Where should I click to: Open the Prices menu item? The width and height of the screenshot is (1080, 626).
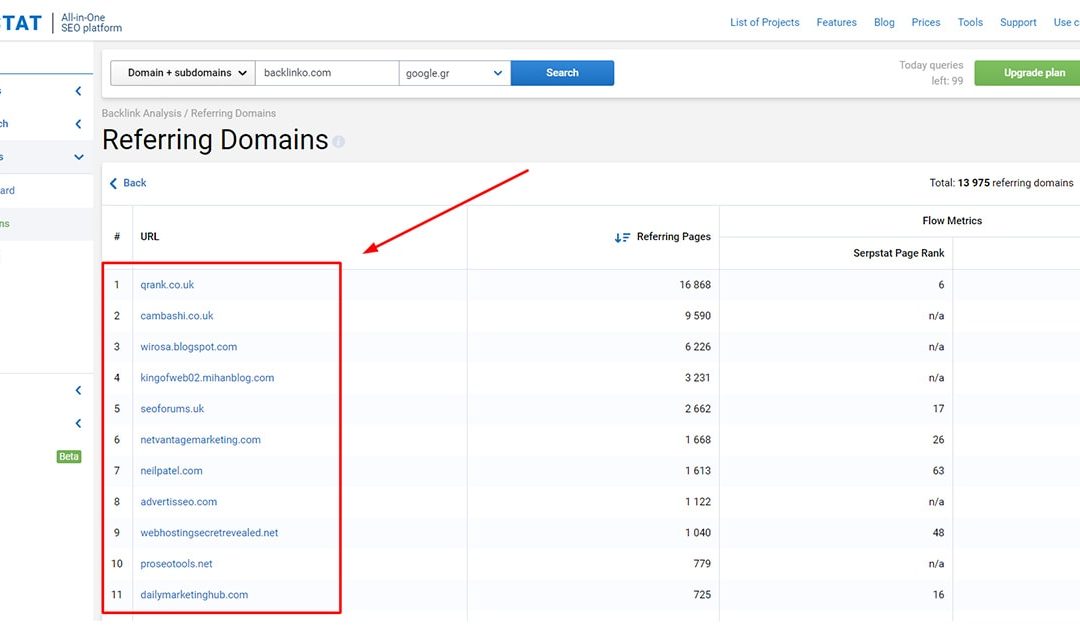click(926, 23)
